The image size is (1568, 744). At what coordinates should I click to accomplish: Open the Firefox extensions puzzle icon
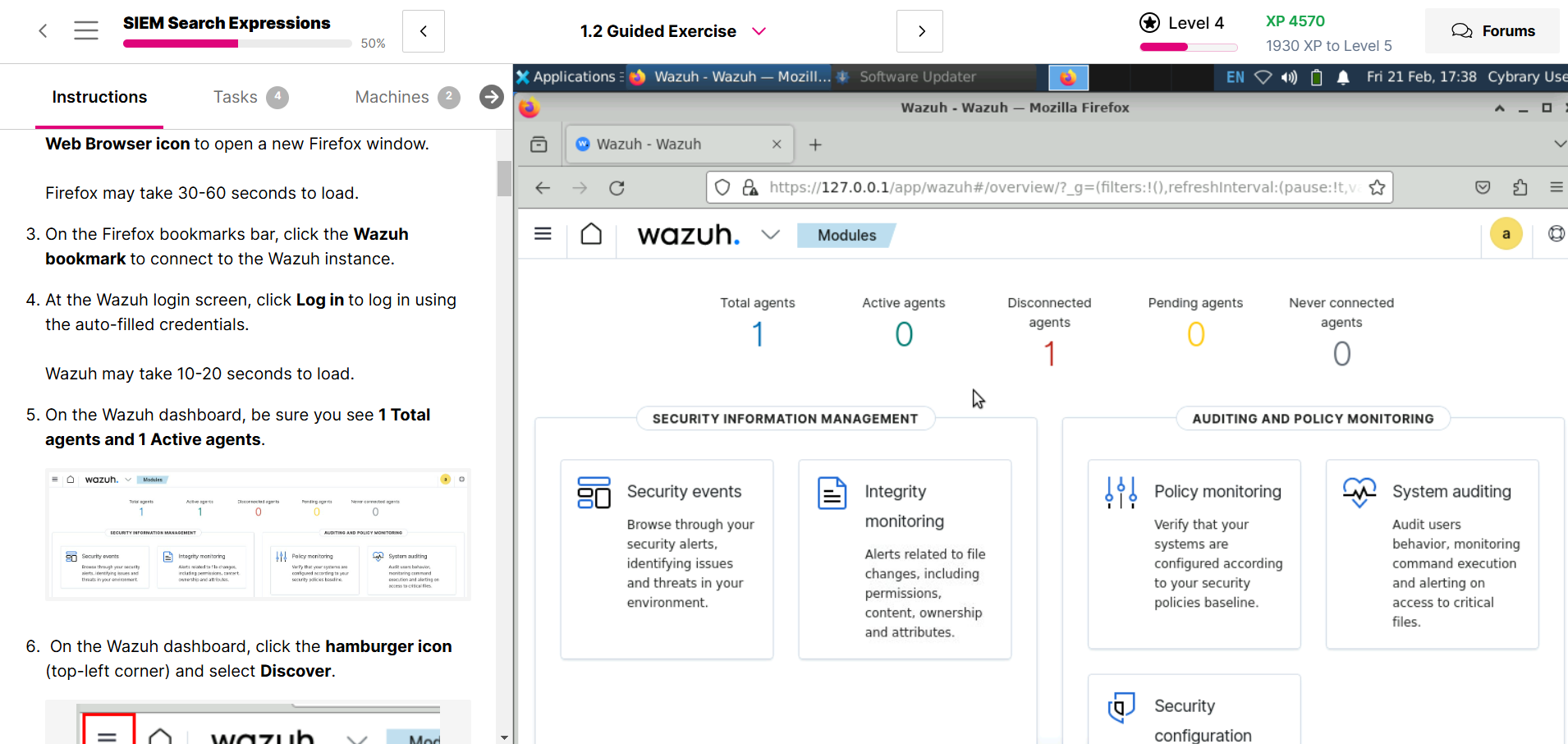tap(1520, 188)
